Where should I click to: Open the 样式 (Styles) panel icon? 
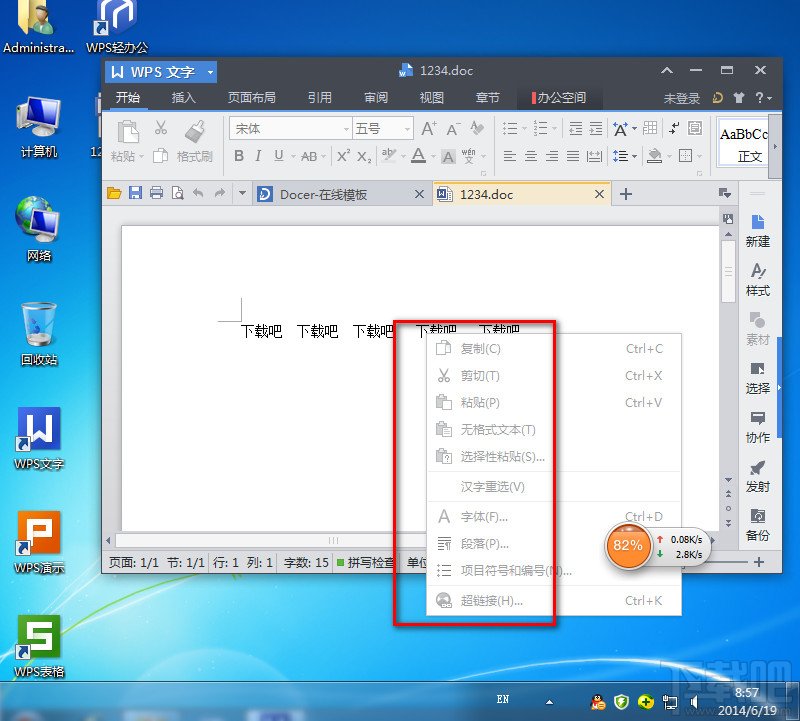pyautogui.click(x=756, y=280)
